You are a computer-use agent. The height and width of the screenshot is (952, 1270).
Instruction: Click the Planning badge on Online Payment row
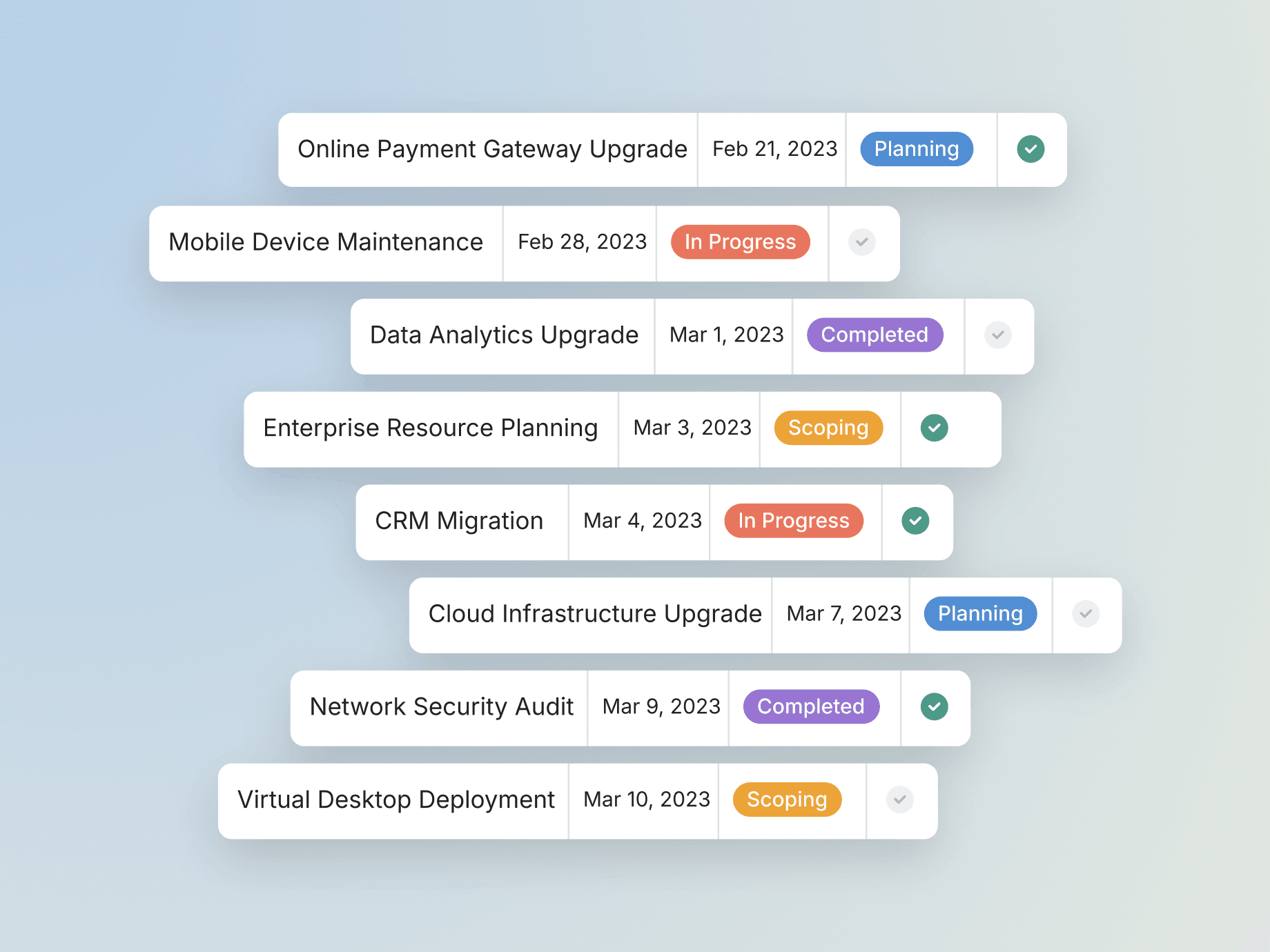pyautogui.click(x=917, y=149)
